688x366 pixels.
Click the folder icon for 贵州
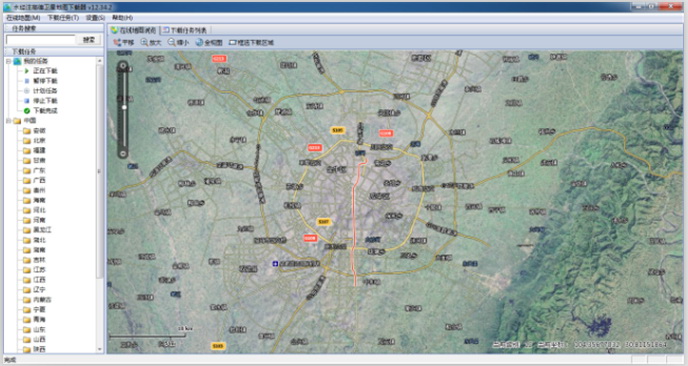click(x=27, y=190)
